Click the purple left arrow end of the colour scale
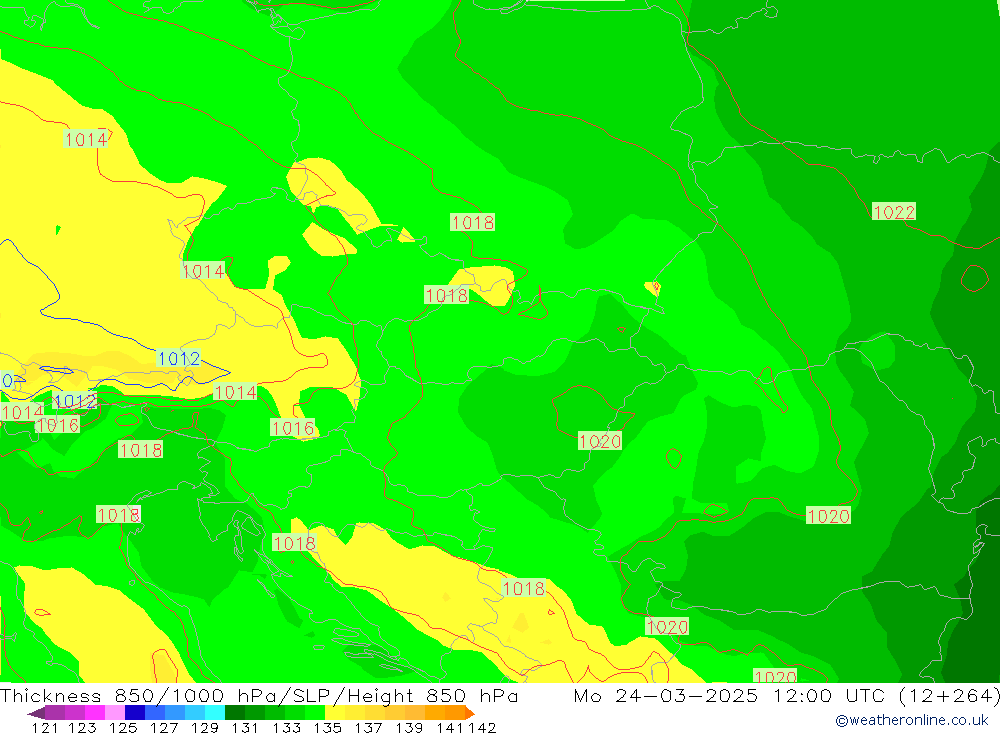Viewport: 1000px width, 733px height. (36, 713)
